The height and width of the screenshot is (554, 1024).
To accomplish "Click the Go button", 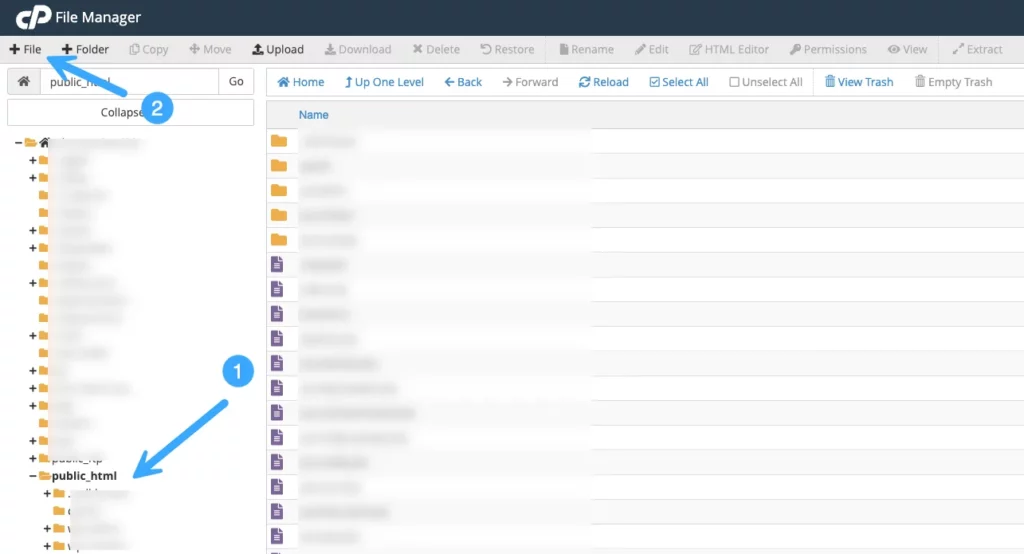I will 236,82.
